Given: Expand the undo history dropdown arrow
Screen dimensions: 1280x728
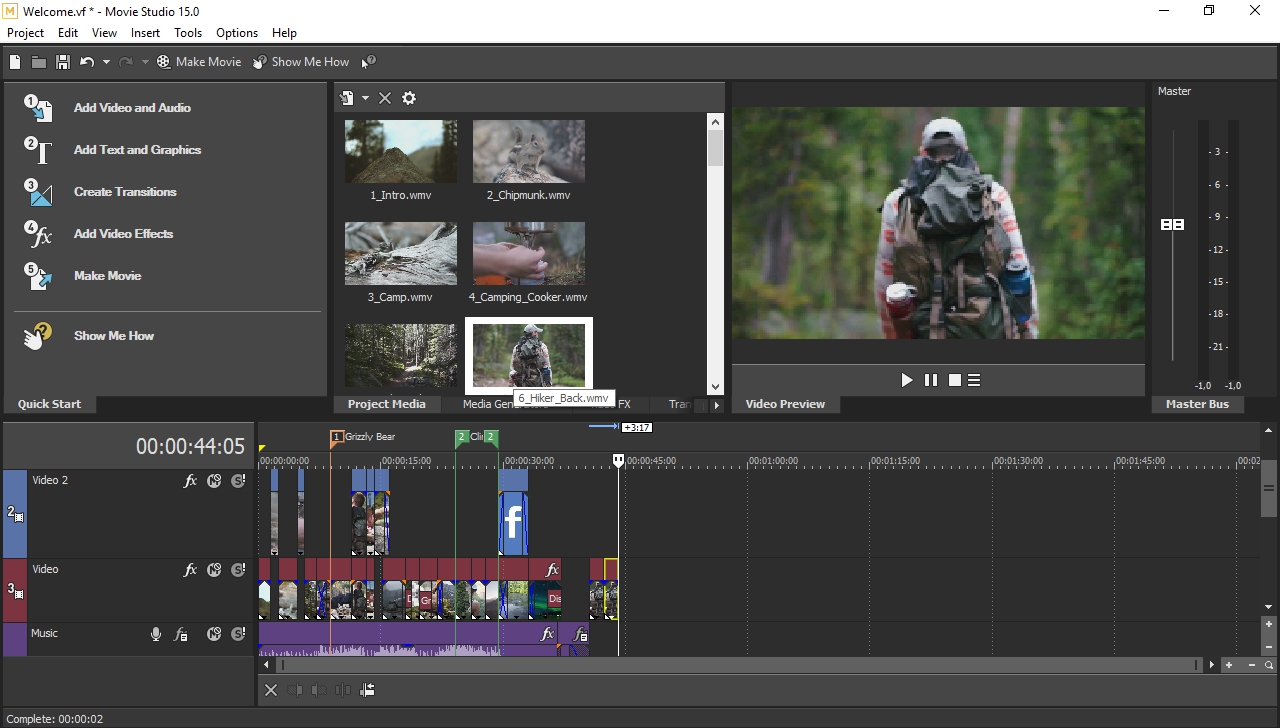Looking at the screenshot, I should coord(106,62).
